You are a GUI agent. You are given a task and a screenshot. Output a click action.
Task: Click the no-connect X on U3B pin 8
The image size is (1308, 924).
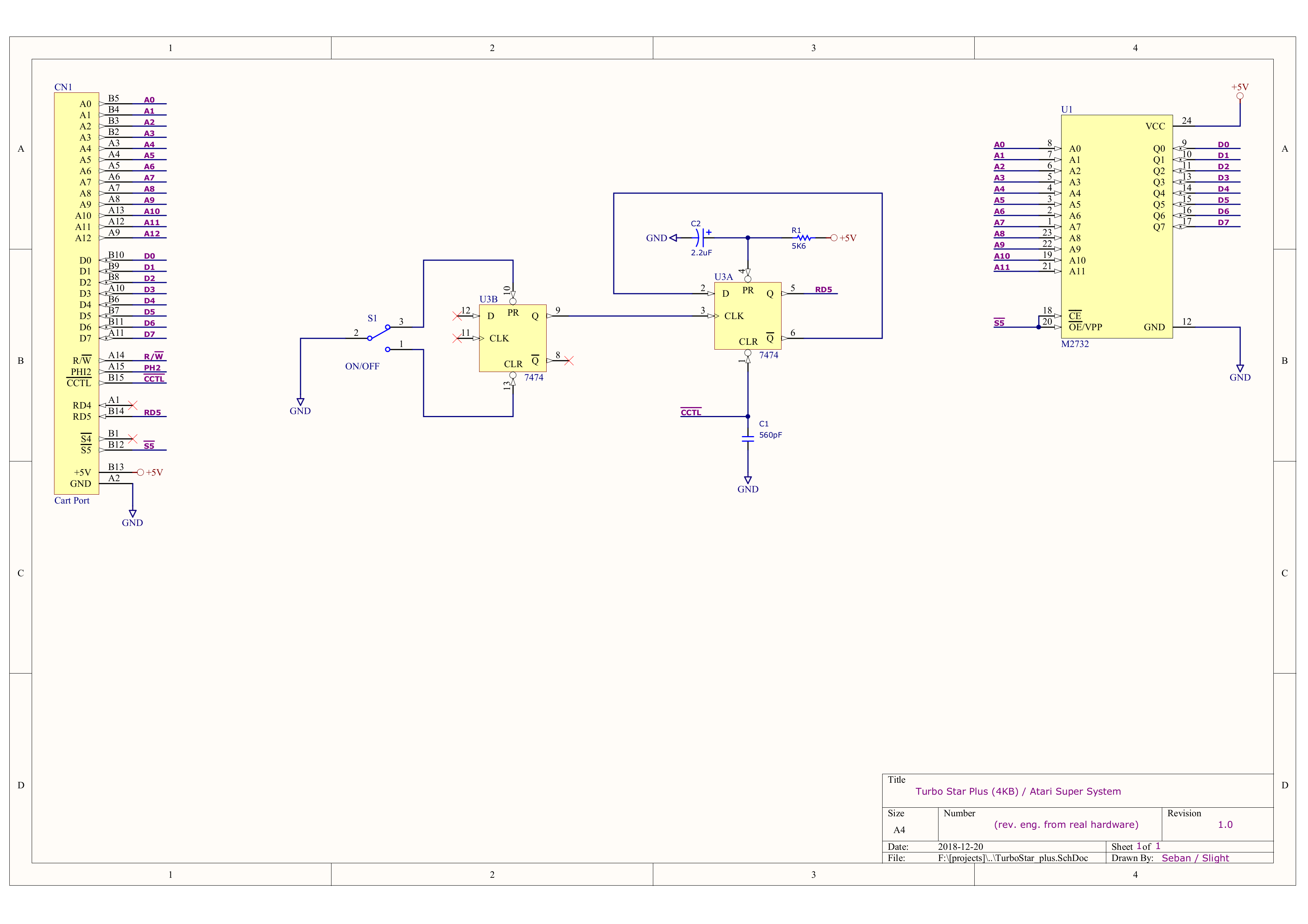click(569, 361)
